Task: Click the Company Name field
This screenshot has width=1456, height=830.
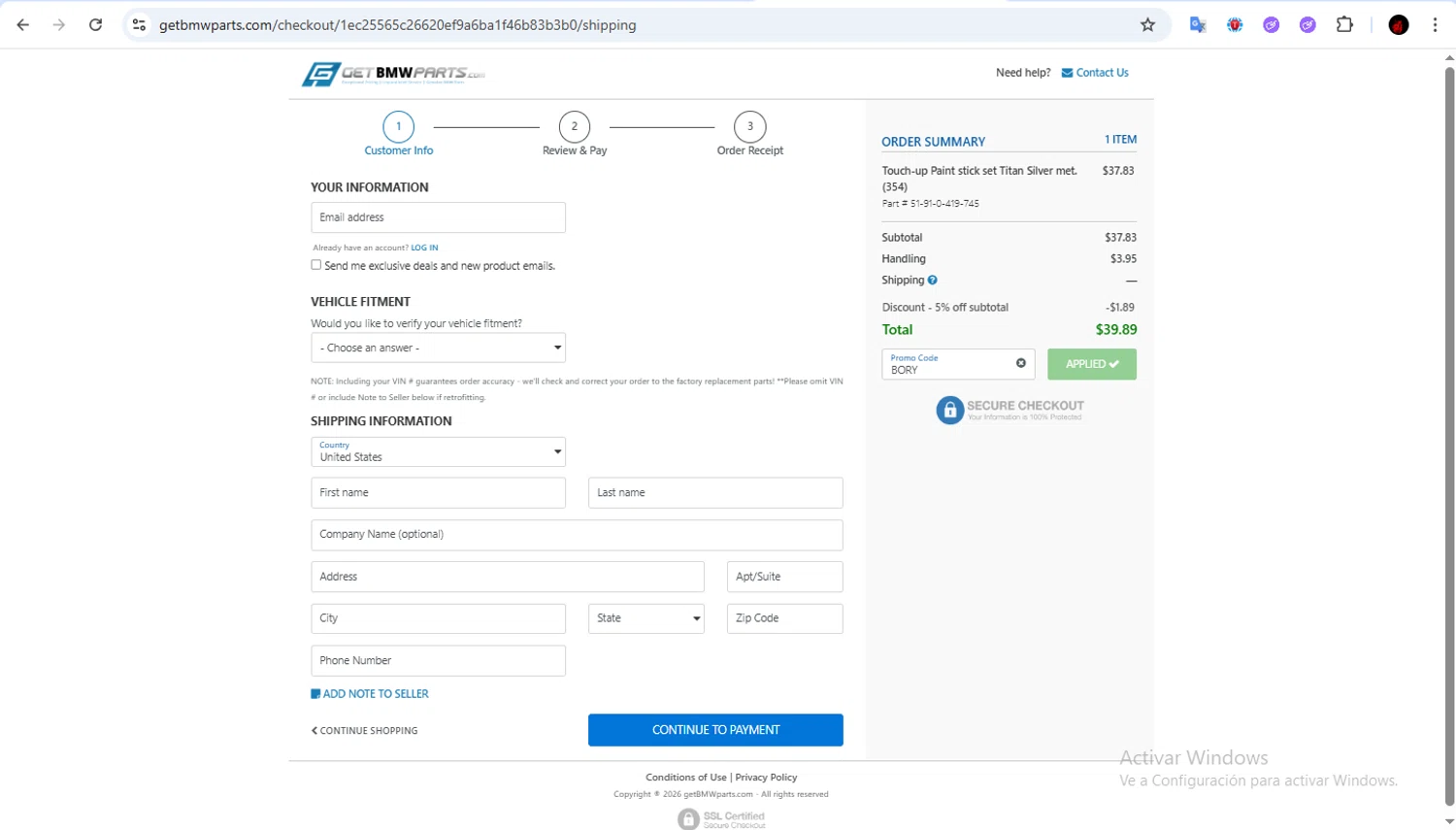Action: tap(577, 535)
